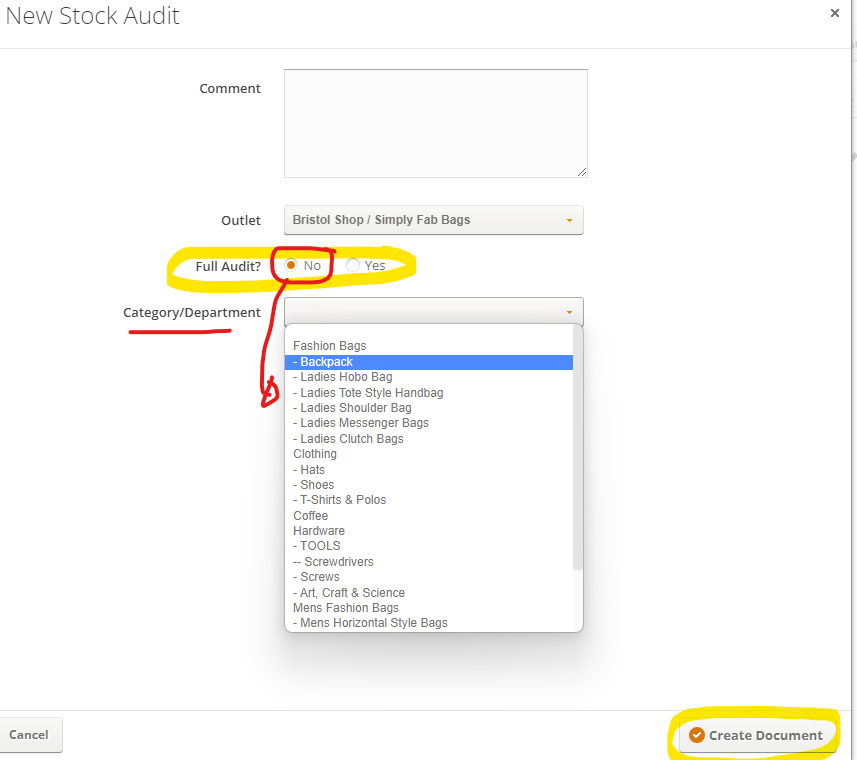Choose Screwdrivers subcategory
The height and width of the screenshot is (772, 857).
428,562
